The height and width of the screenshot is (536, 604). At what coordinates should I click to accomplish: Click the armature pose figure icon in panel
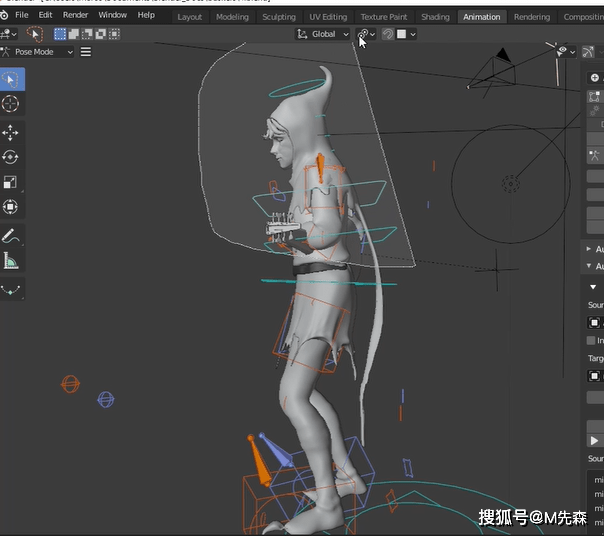(x=594, y=155)
